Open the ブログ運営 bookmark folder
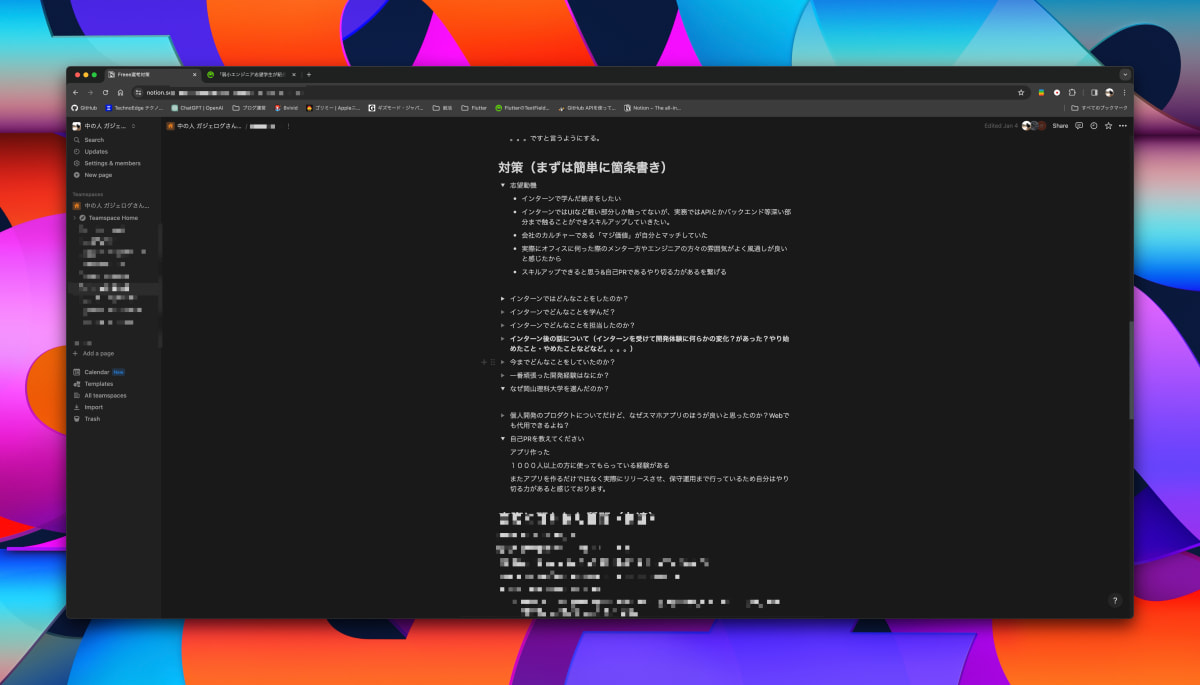The image size is (1200, 685). [x=249, y=107]
